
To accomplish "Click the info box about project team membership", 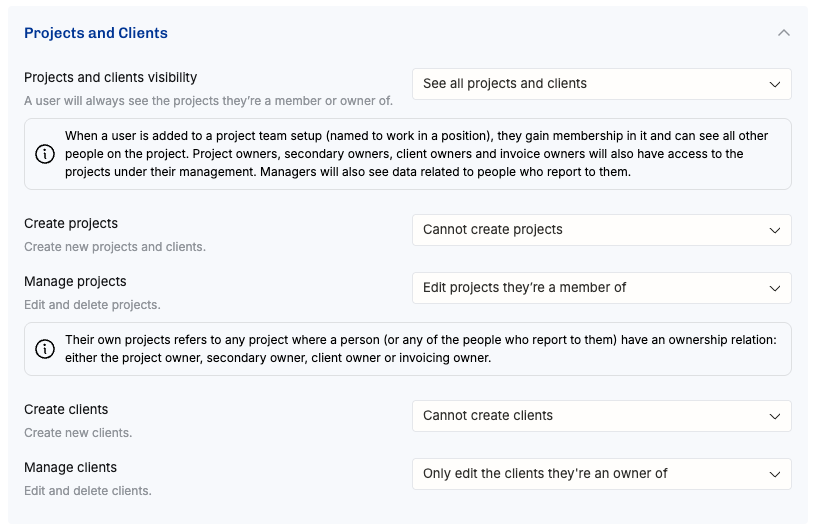I will coord(408,154).
